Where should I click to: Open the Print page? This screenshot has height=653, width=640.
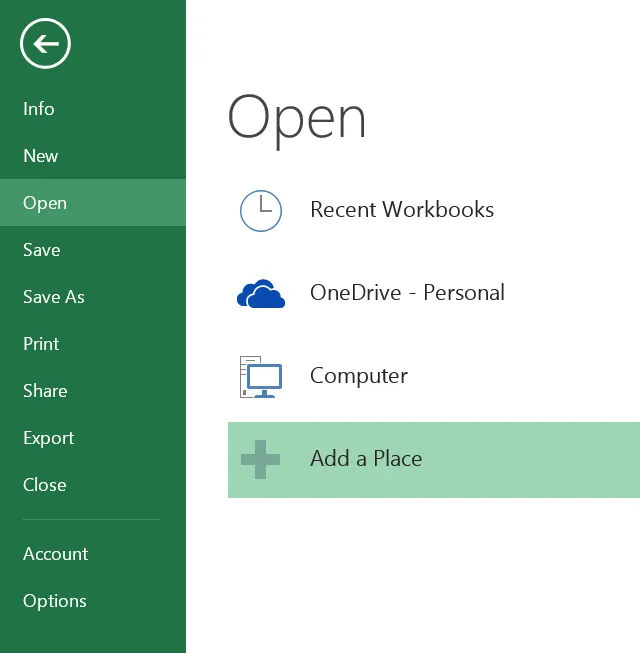click(41, 344)
